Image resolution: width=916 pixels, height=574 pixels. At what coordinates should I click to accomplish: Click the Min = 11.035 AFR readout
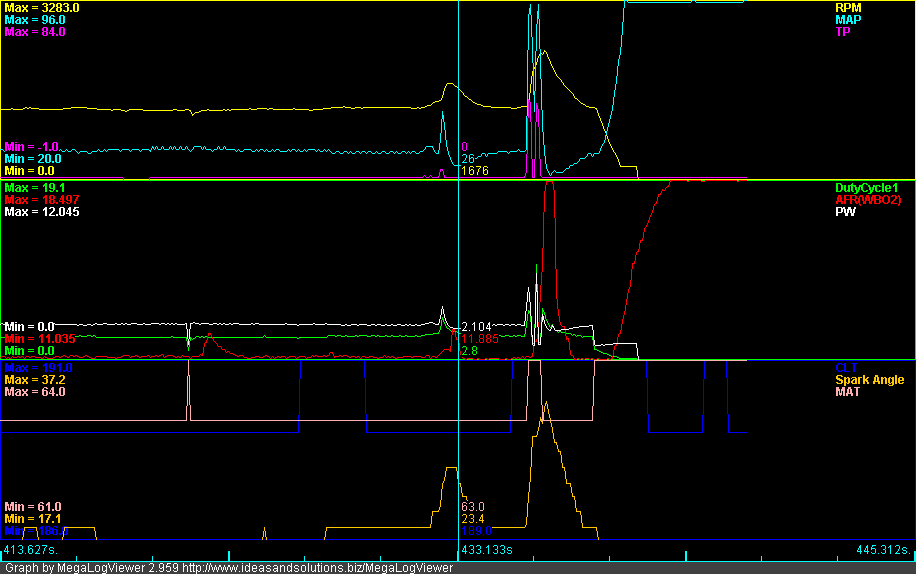40,339
